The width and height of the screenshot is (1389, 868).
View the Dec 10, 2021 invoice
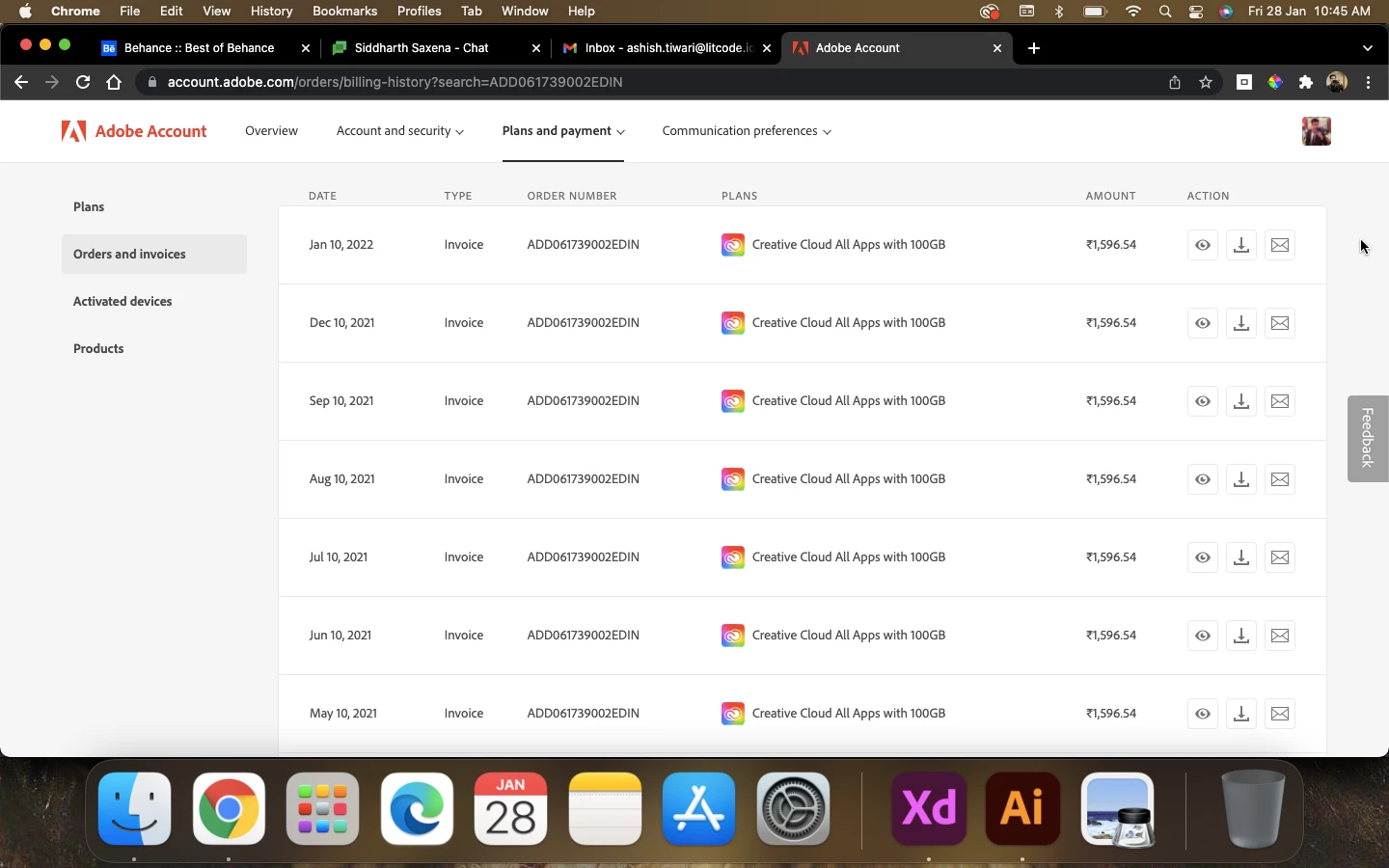[1203, 323]
